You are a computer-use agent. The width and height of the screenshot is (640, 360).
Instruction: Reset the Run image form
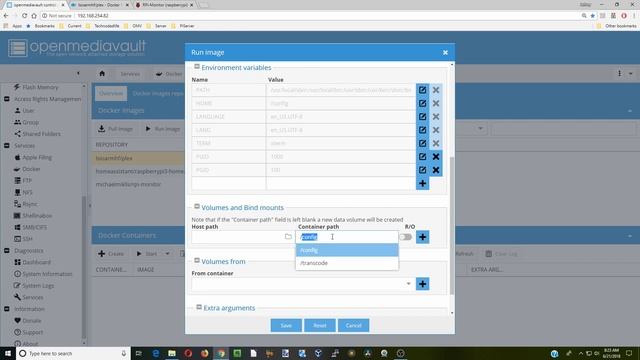click(320, 325)
